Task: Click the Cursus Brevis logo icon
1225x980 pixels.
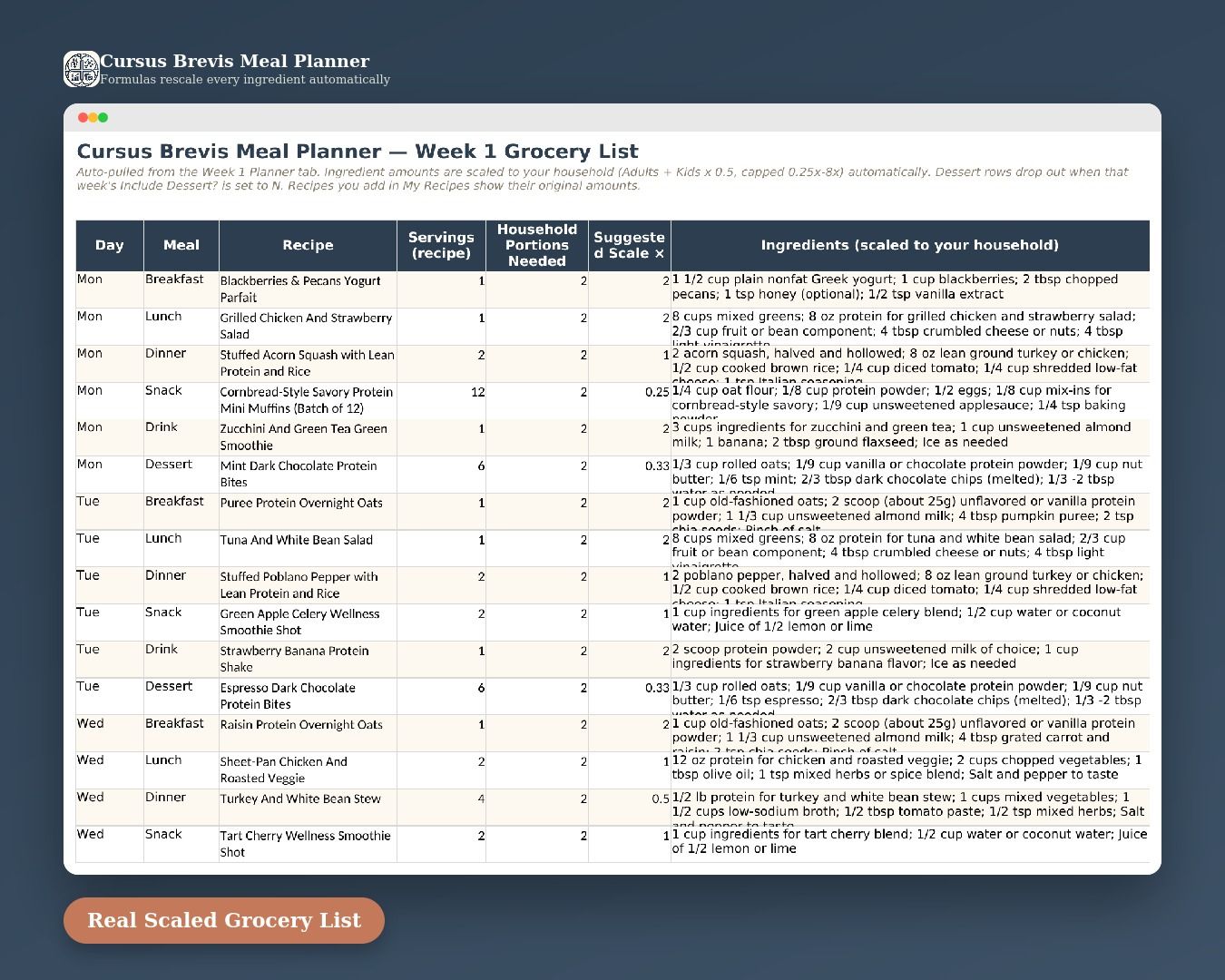Action: (x=82, y=69)
